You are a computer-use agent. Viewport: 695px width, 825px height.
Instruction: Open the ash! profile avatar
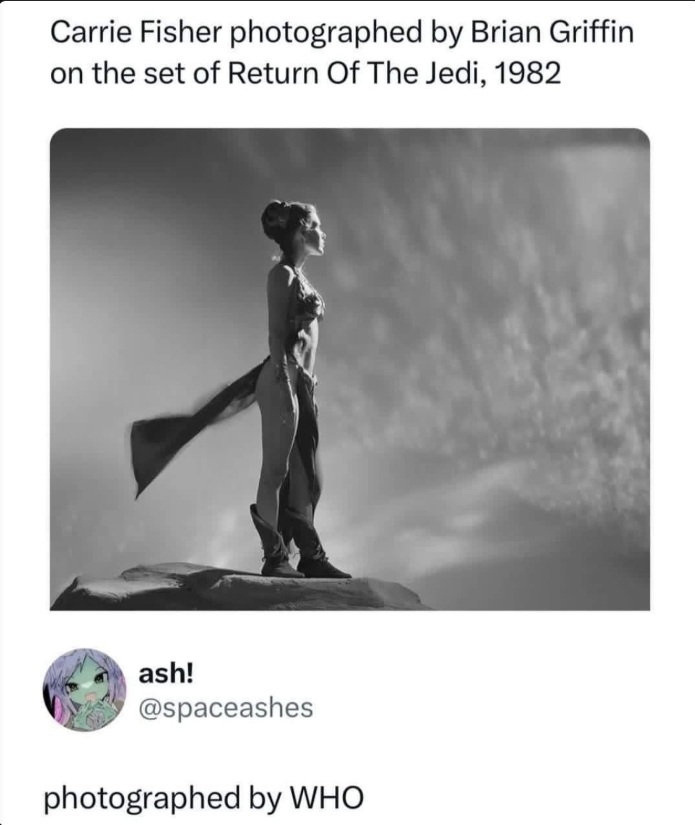pyautogui.click(x=84, y=689)
